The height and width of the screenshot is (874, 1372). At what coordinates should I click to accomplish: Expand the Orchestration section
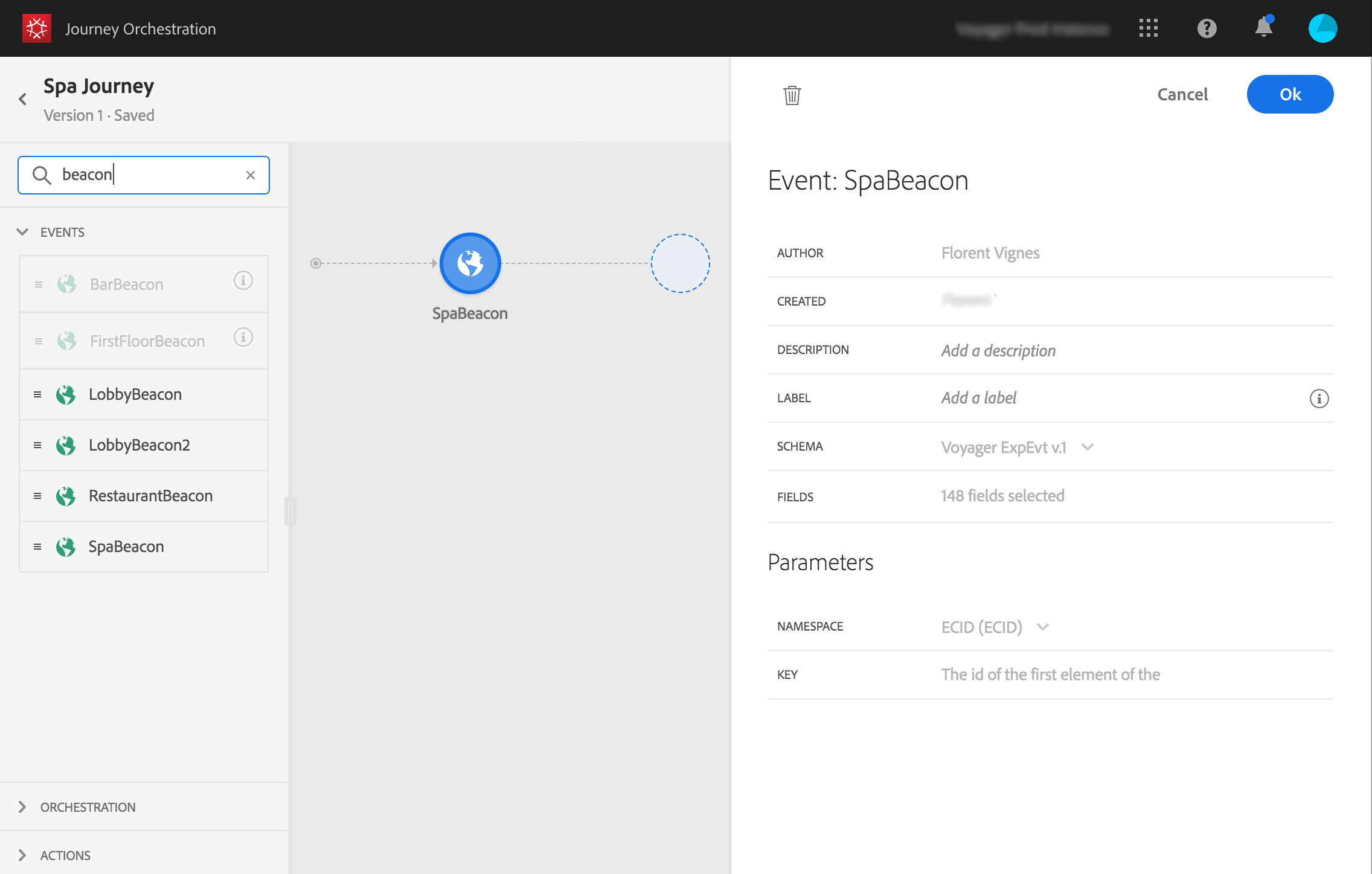(23, 807)
